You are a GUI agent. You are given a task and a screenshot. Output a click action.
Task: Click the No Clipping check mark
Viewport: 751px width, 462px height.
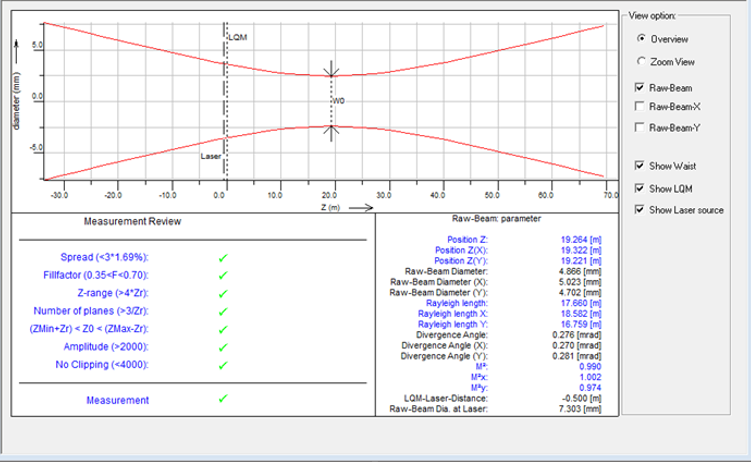(223, 365)
